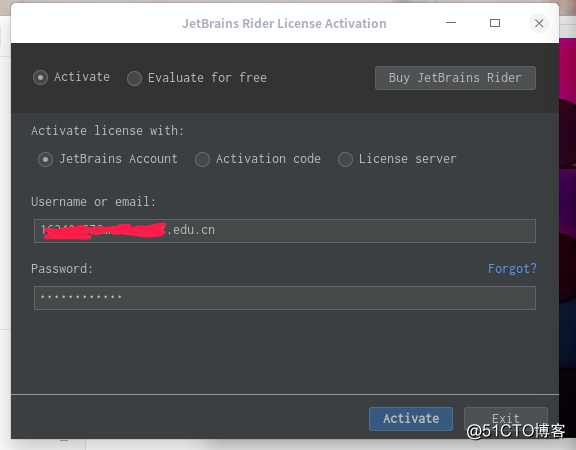This screenshot has height=450, width=576.
Task: Click the 'Password:' label
Action: [x=62, y=269]
